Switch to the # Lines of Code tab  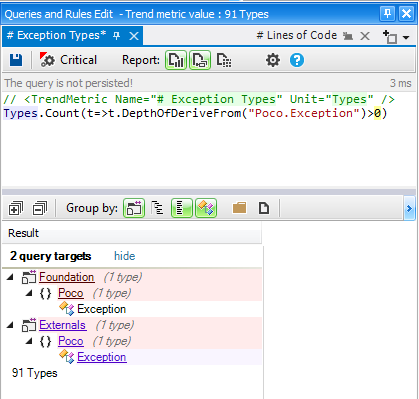pos(297,35)
